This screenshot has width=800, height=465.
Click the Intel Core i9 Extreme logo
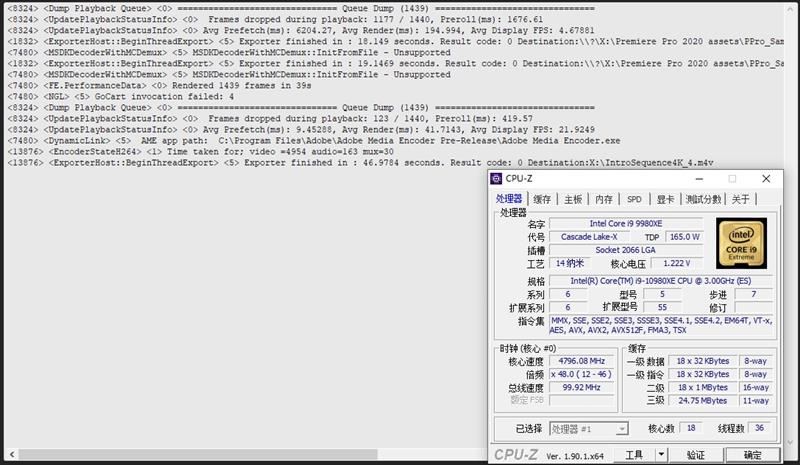(741, 243)
